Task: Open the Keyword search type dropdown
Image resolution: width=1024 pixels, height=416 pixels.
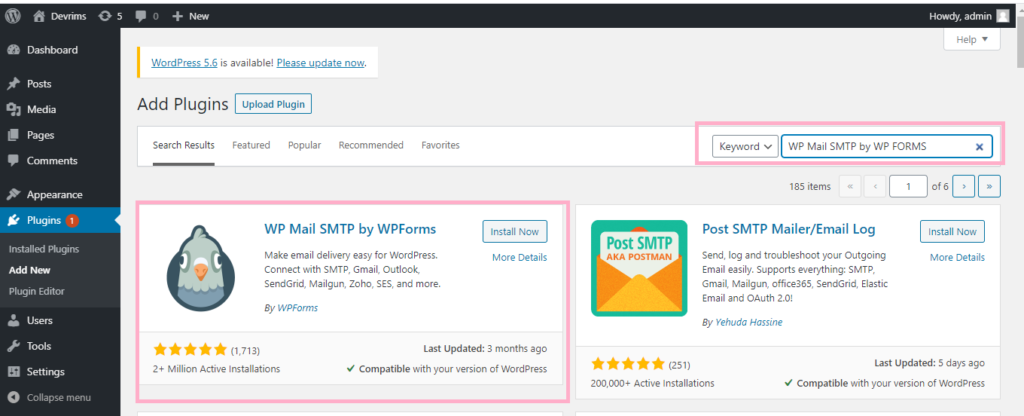Action: 745,147
